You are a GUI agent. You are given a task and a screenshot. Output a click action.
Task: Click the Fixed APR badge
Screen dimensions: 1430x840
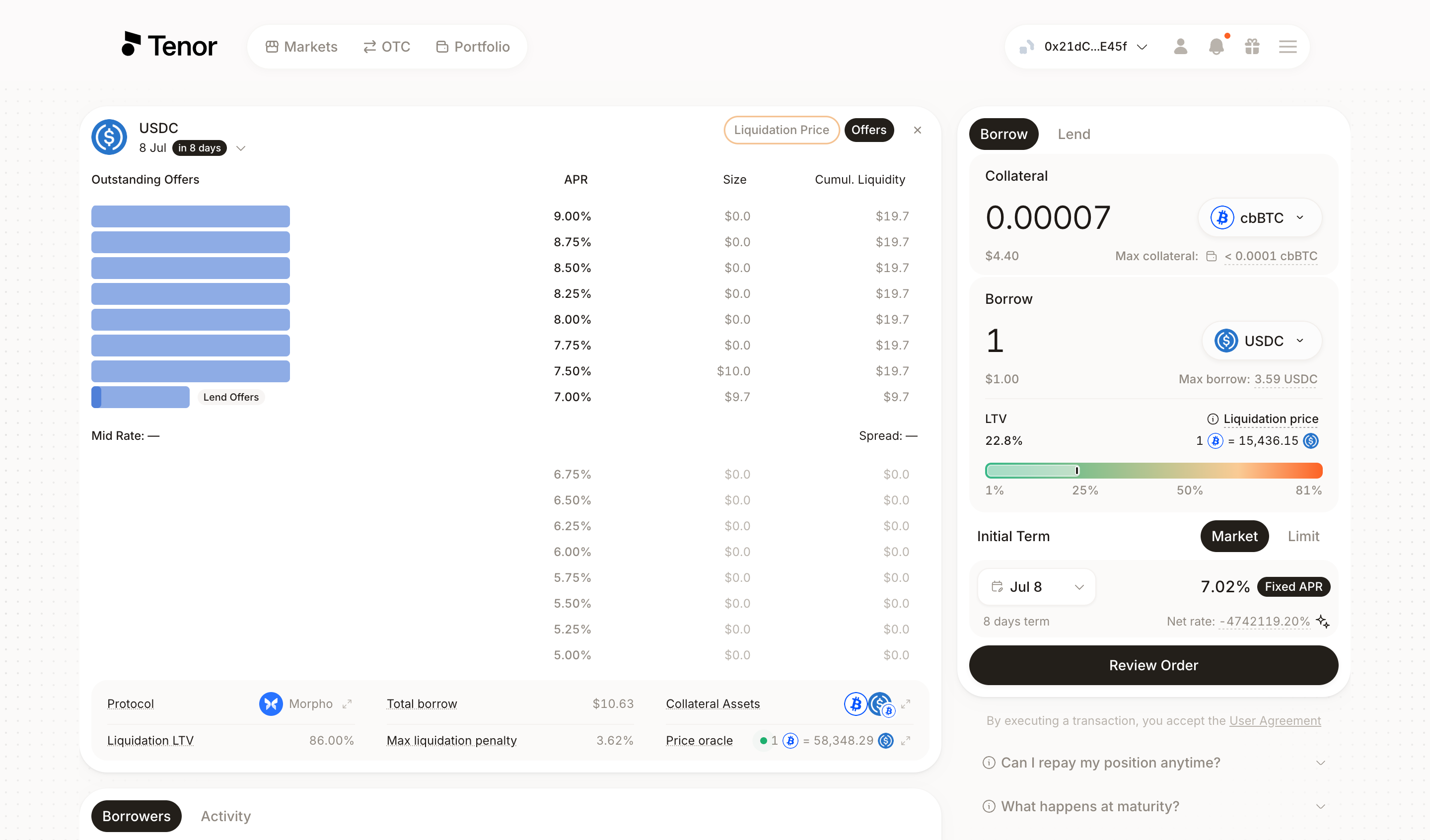(x=1293, y=586)
